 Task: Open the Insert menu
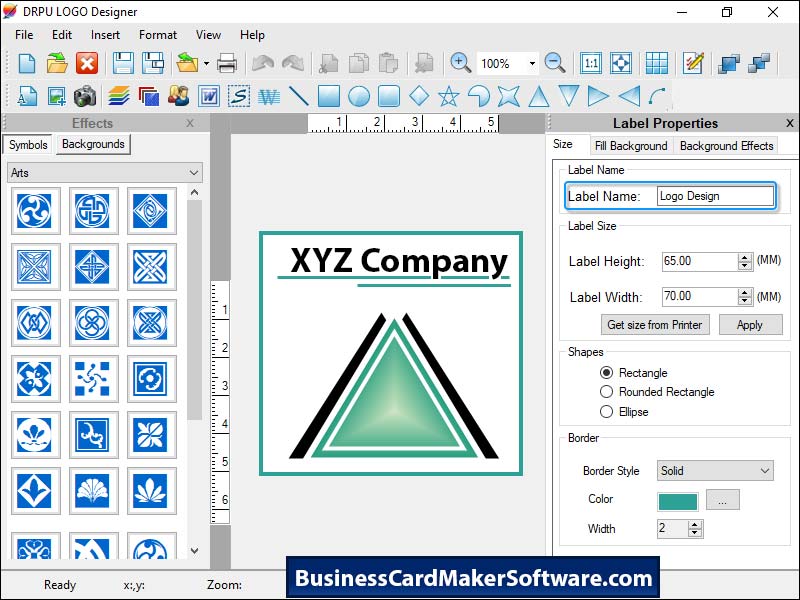click(x=105, y=35)
